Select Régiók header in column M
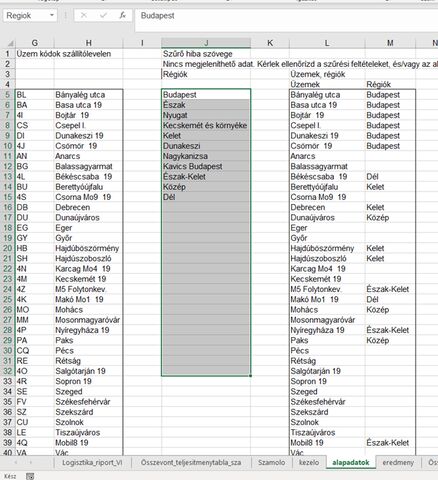Viewport: 438px width, 480px height. (x=390, y=84)
